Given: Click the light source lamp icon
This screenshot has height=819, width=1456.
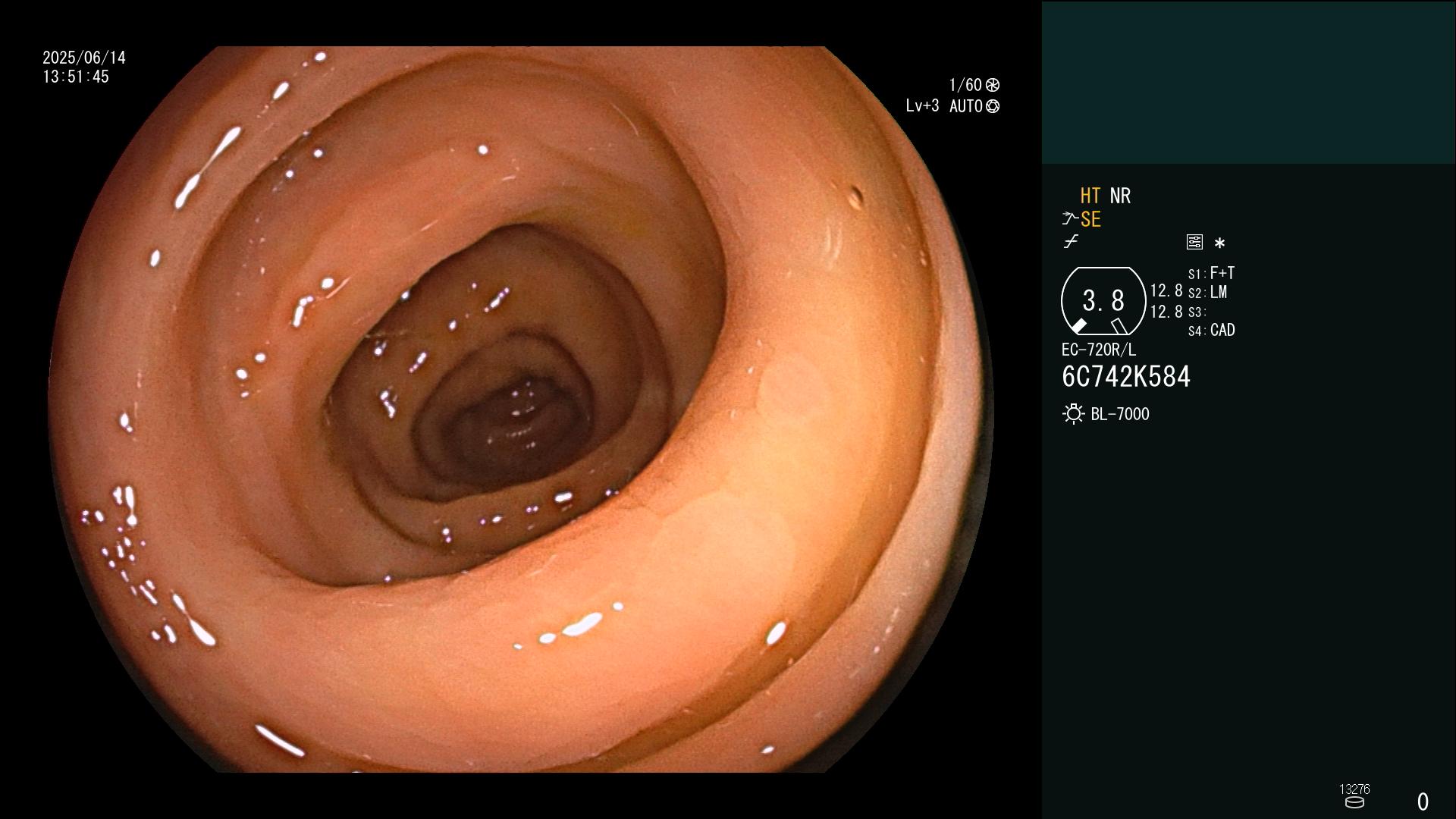Looking at the screenshot, I should tap(1073, 414).
